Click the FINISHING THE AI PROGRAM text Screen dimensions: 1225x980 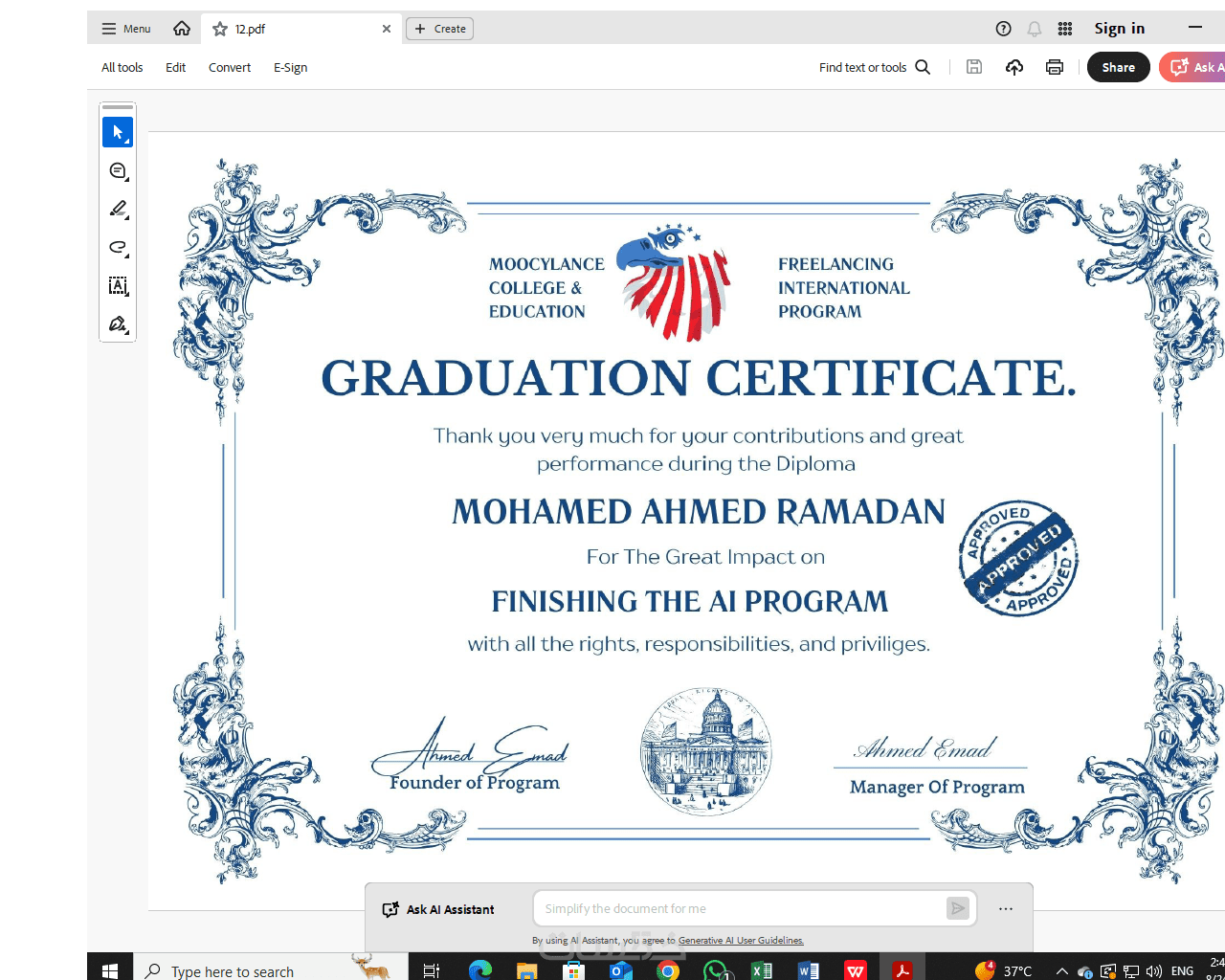690,602
